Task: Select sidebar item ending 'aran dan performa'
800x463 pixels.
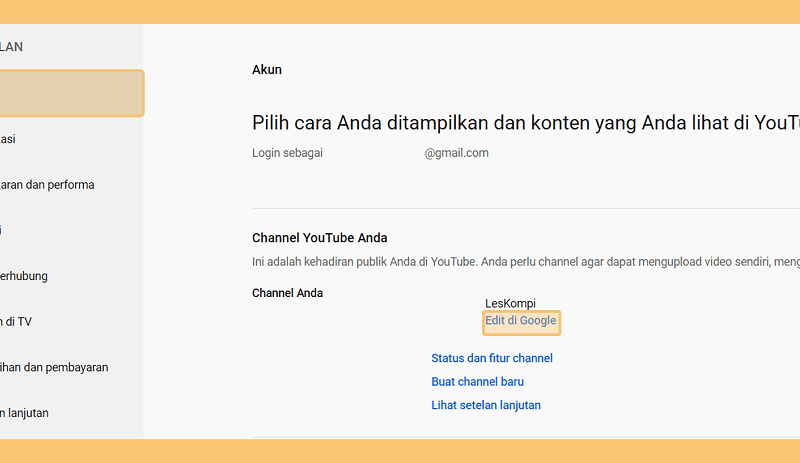Action: click(x=47, y=185)
